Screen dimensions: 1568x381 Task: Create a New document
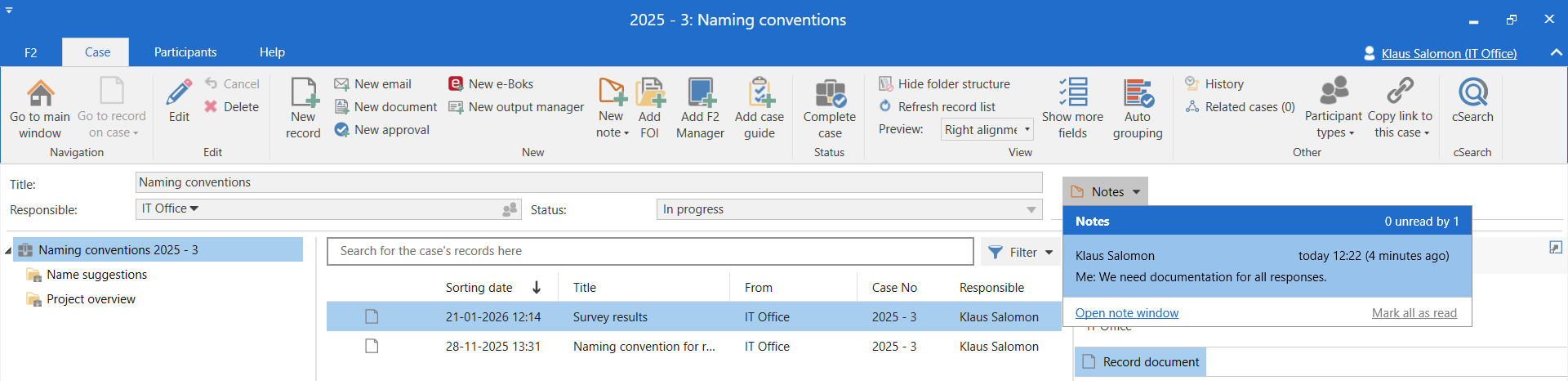point(385,107)
